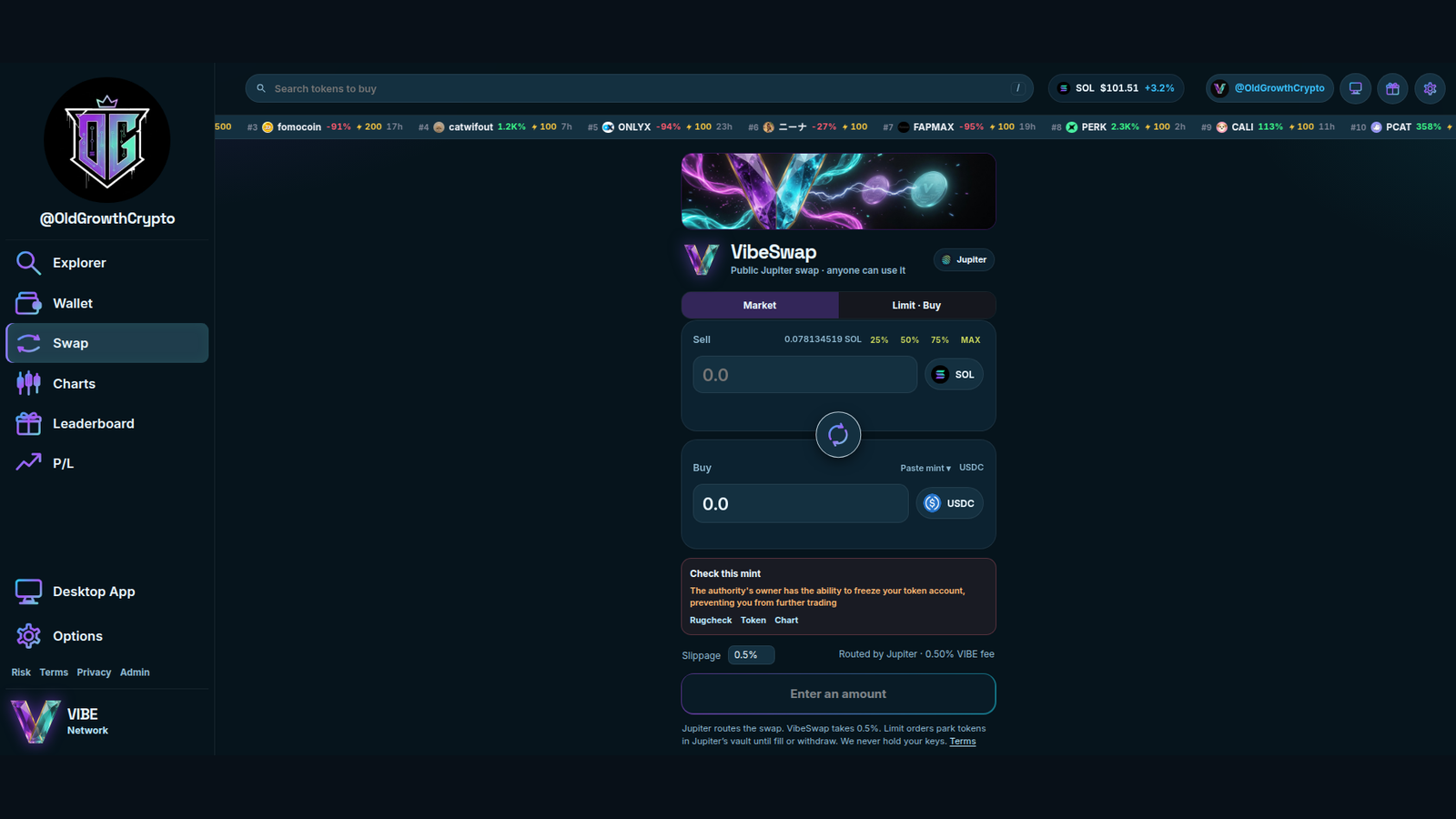Open the Privacy footer link
Viewport: 1456px width, 819px height.
[x=94, y=672]
